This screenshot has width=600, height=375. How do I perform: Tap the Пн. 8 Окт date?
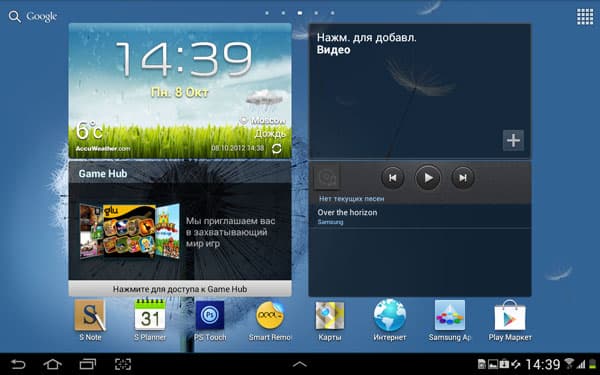coord(180,93)
